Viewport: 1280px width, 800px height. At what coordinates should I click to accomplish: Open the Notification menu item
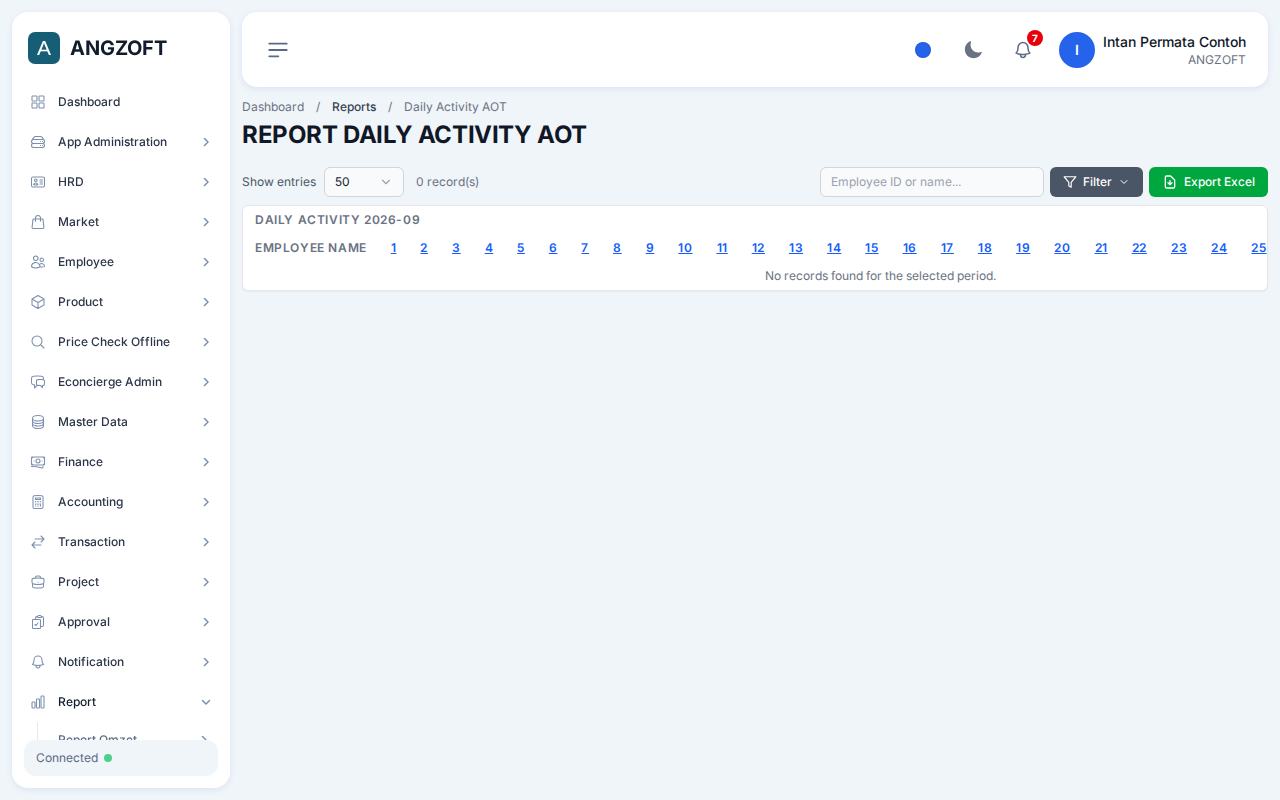click(x=121, y=662)
